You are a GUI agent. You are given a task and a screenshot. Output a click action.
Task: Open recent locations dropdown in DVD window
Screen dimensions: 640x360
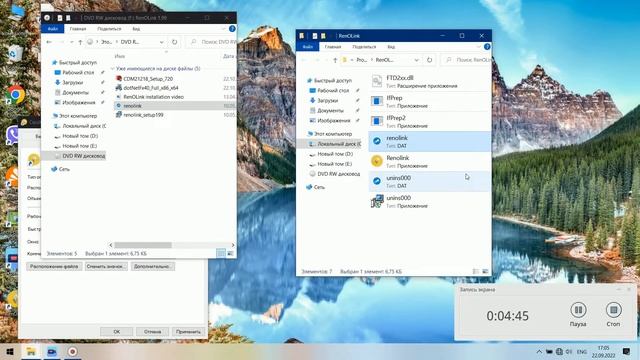[x=71, y=42]
